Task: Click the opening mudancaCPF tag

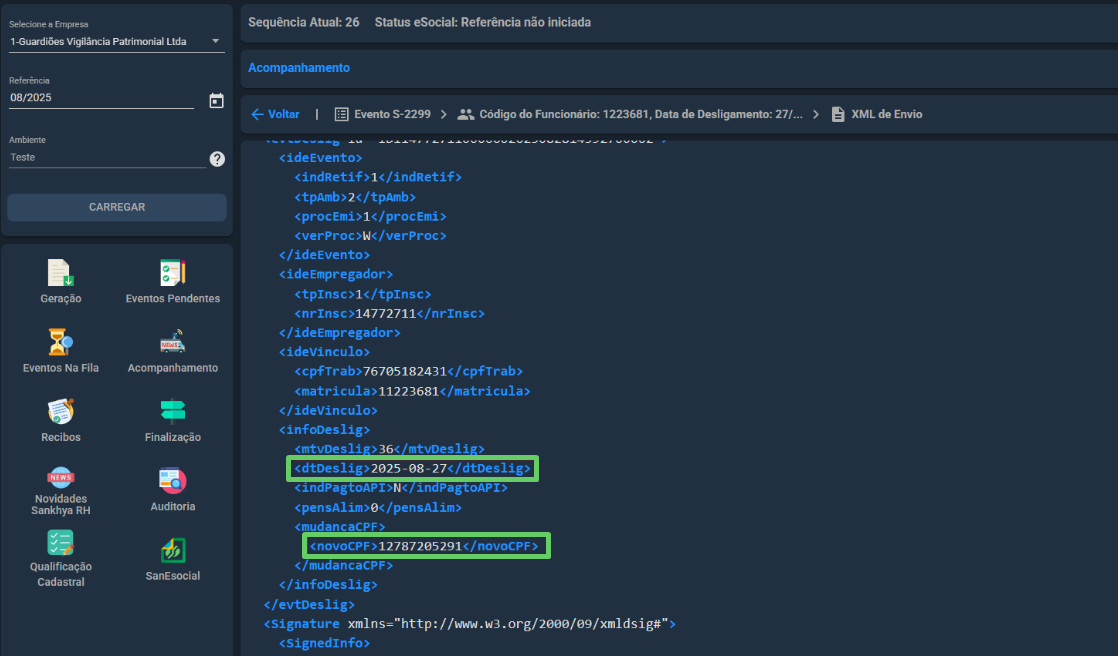Action: coord(339,527)
